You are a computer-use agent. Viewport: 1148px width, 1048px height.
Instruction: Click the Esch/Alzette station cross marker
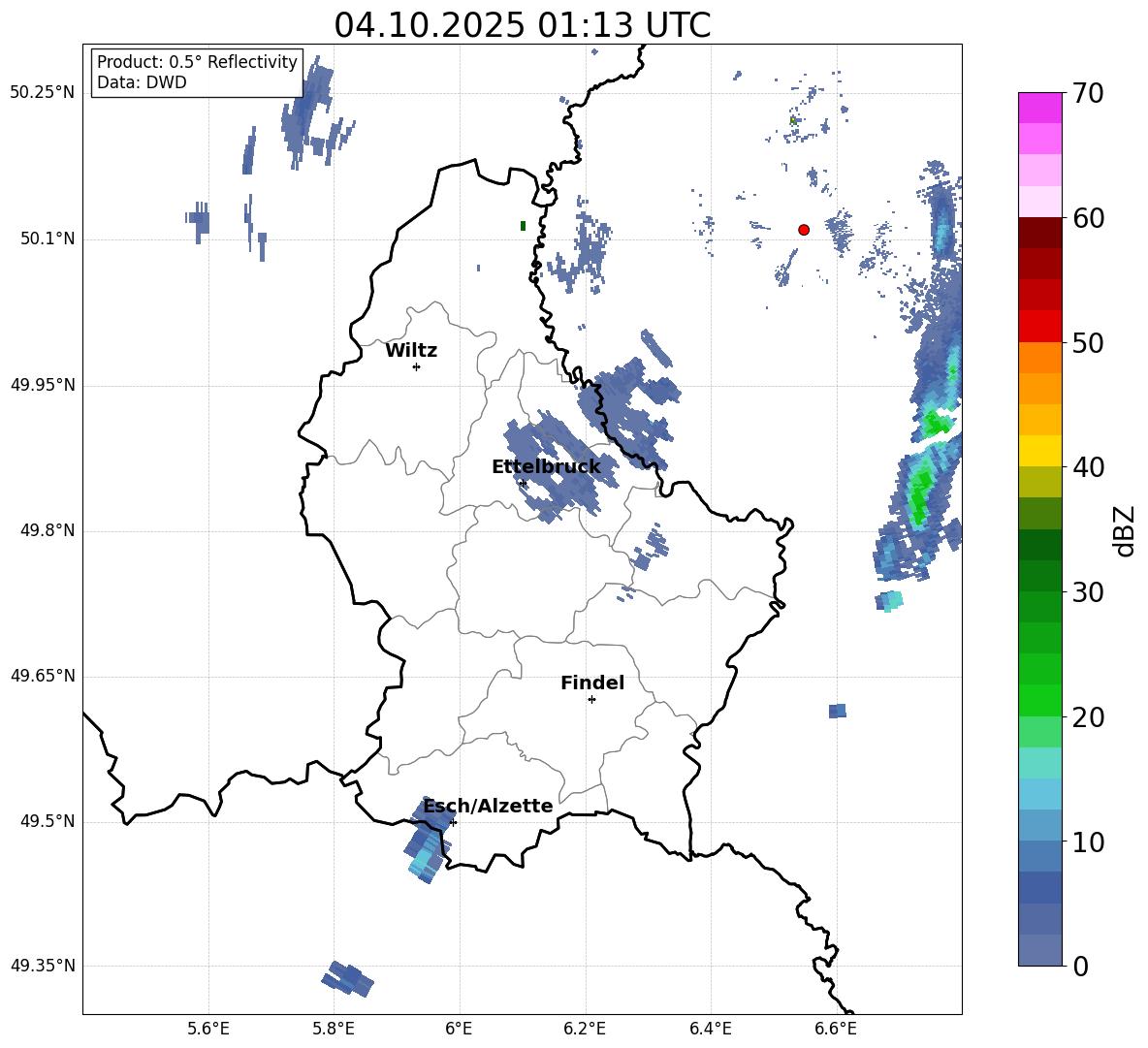[x=453, y=822]
